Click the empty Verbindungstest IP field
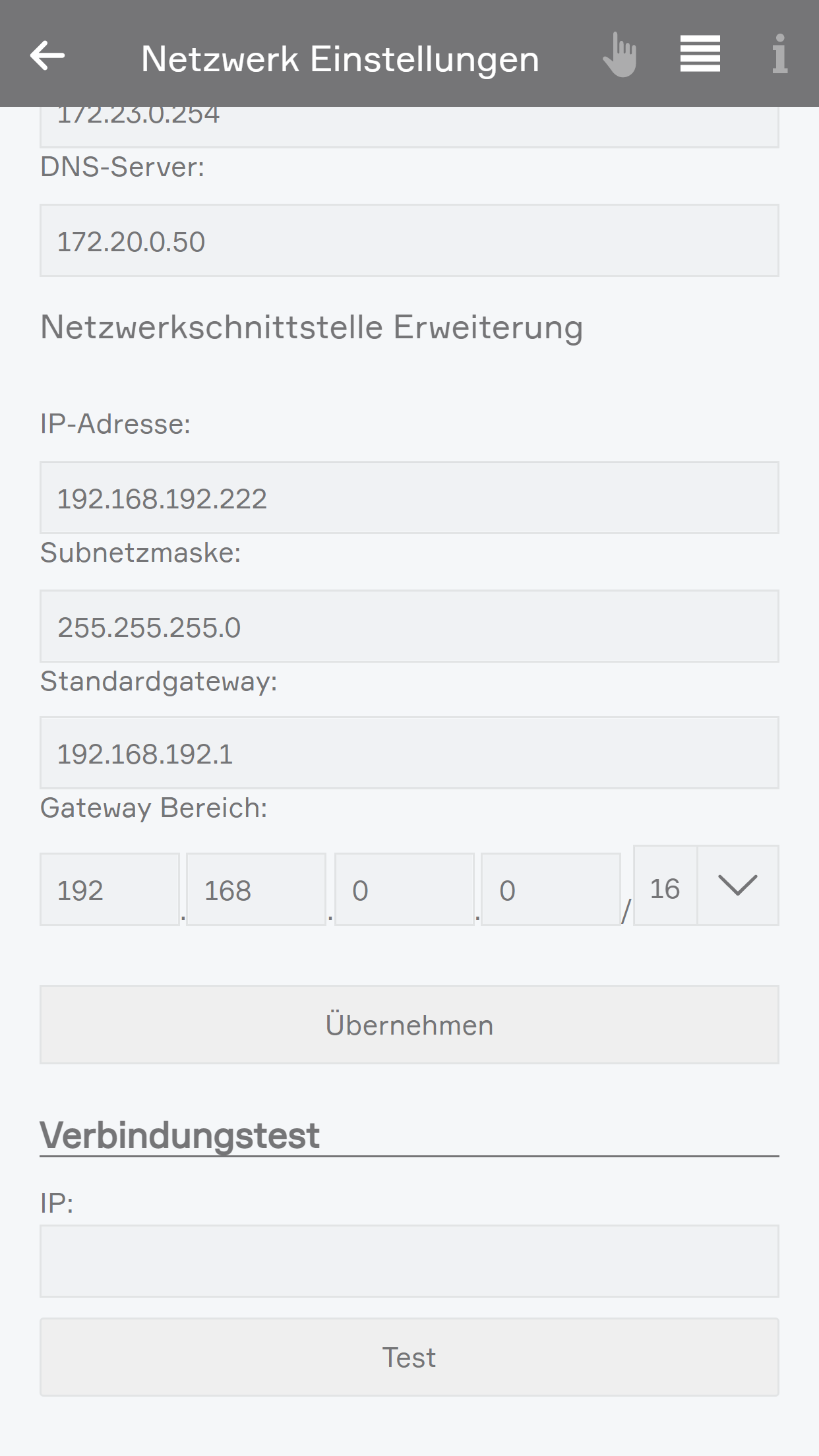Screen dimensions: 819x1456 [x=409, y=1261]
